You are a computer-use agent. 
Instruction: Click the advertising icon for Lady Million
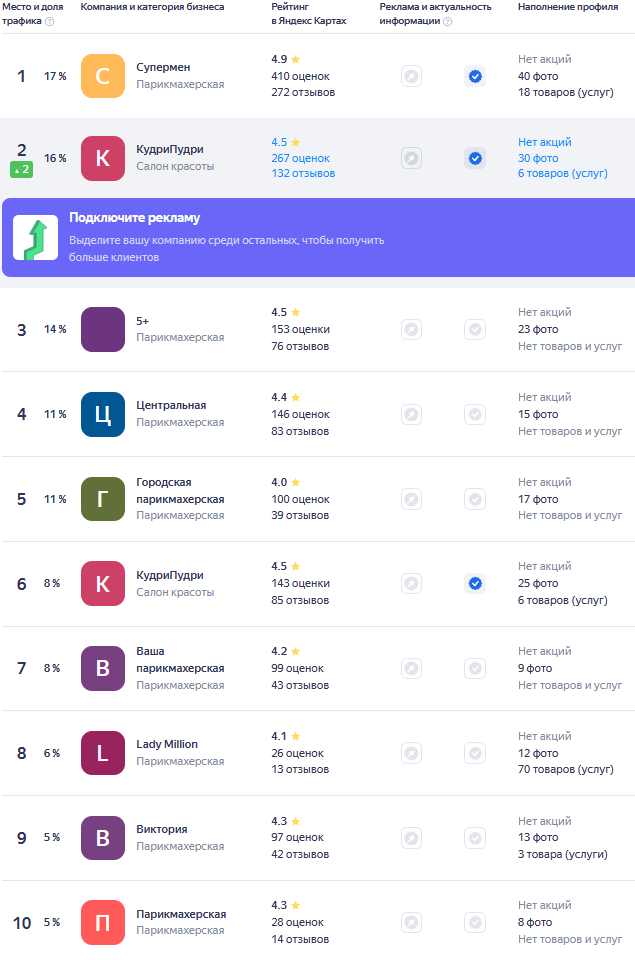[x=411, y=753]
